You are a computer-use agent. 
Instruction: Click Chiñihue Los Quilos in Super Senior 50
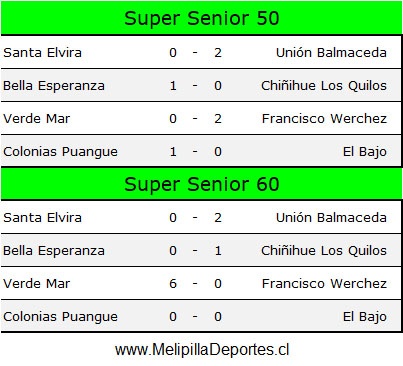[324, 86]
